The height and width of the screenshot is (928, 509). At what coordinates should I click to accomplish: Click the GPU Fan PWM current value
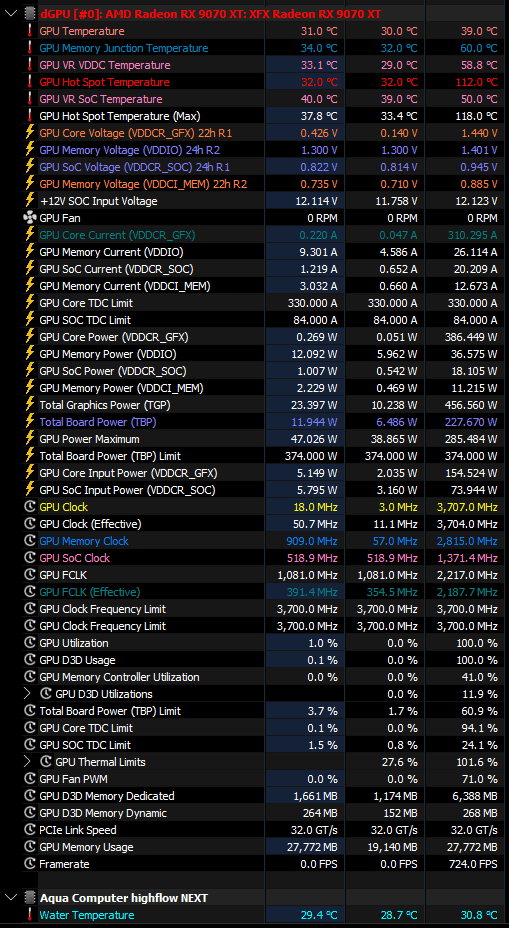point(322,779)
